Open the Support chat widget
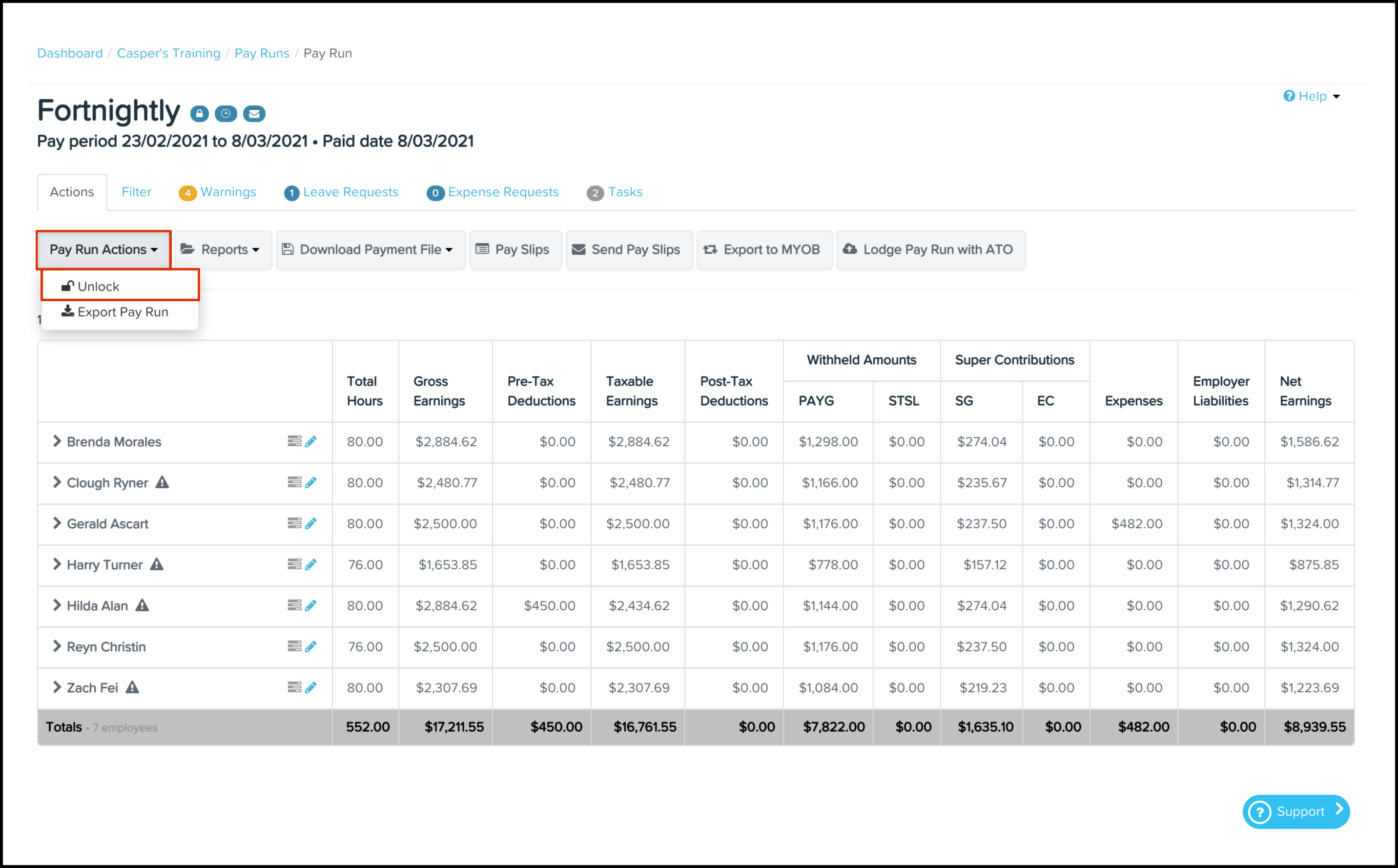1398x868 pixels. point(1296,811)
